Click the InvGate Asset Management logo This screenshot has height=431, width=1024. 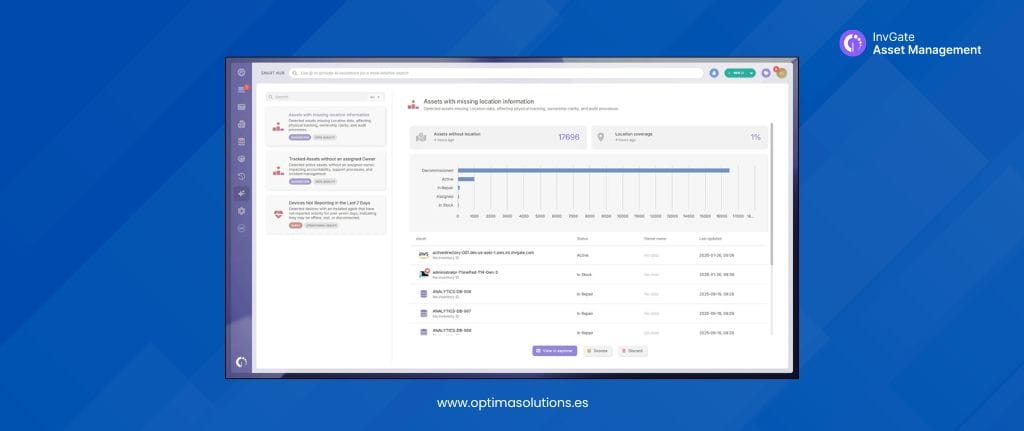point(910,43)
